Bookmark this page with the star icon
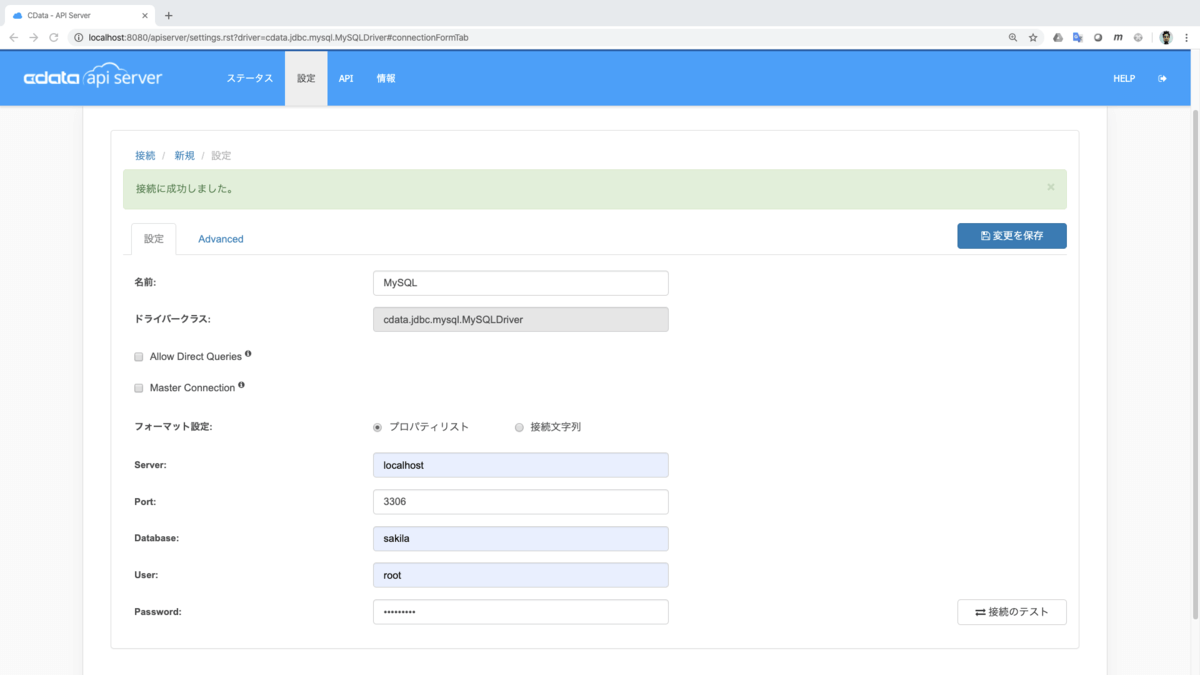1200x675 pixels. [x=1033, y=37]
